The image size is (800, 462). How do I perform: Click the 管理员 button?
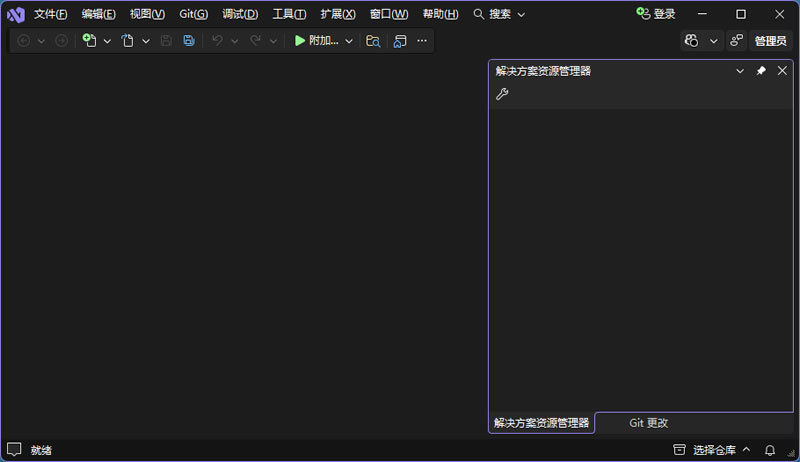coord(771,41)
